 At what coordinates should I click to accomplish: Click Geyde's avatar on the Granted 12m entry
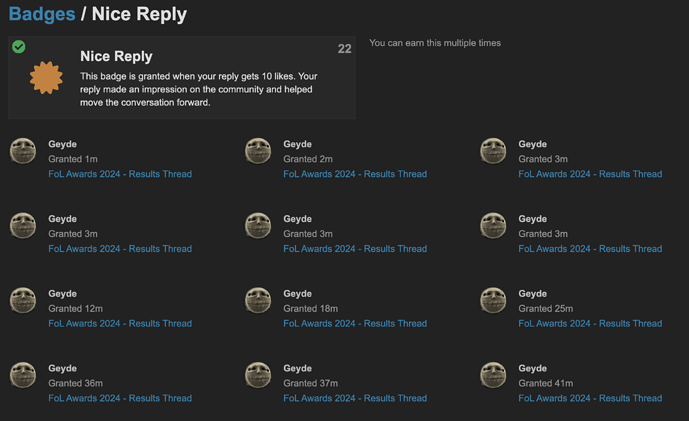23,300
